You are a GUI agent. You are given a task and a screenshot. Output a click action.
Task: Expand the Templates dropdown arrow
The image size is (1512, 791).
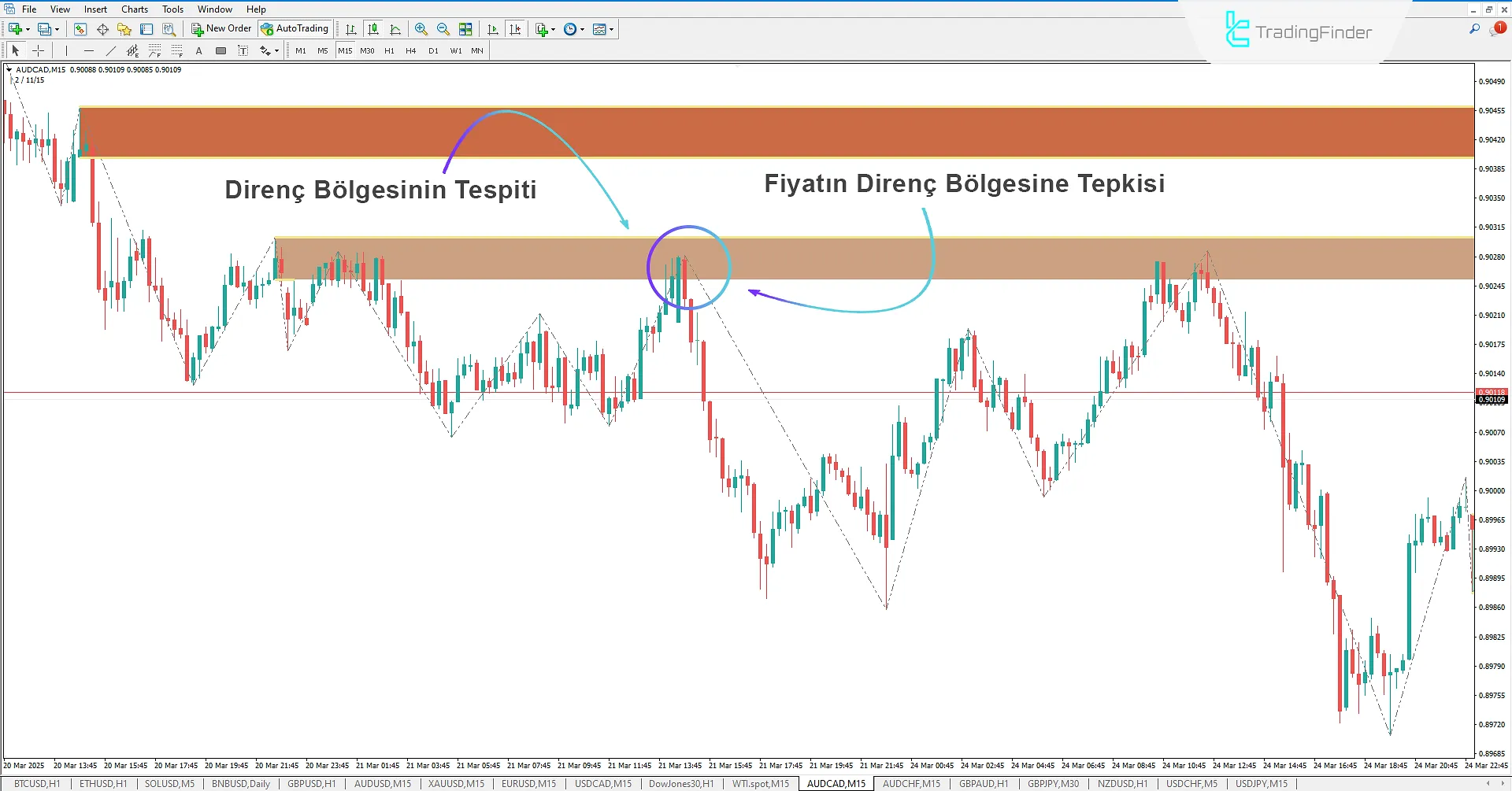tap(611, 29)
